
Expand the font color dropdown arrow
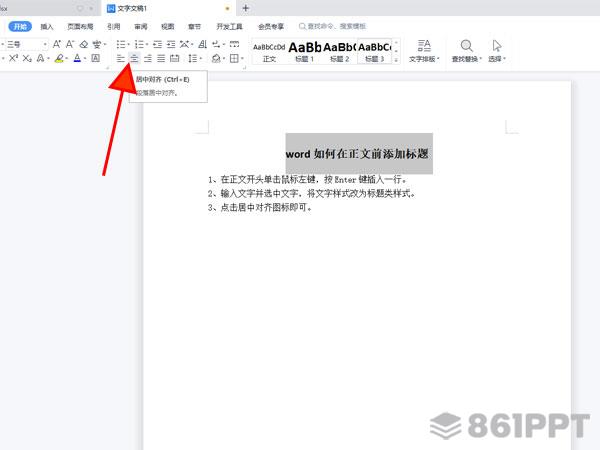[85, 59]
